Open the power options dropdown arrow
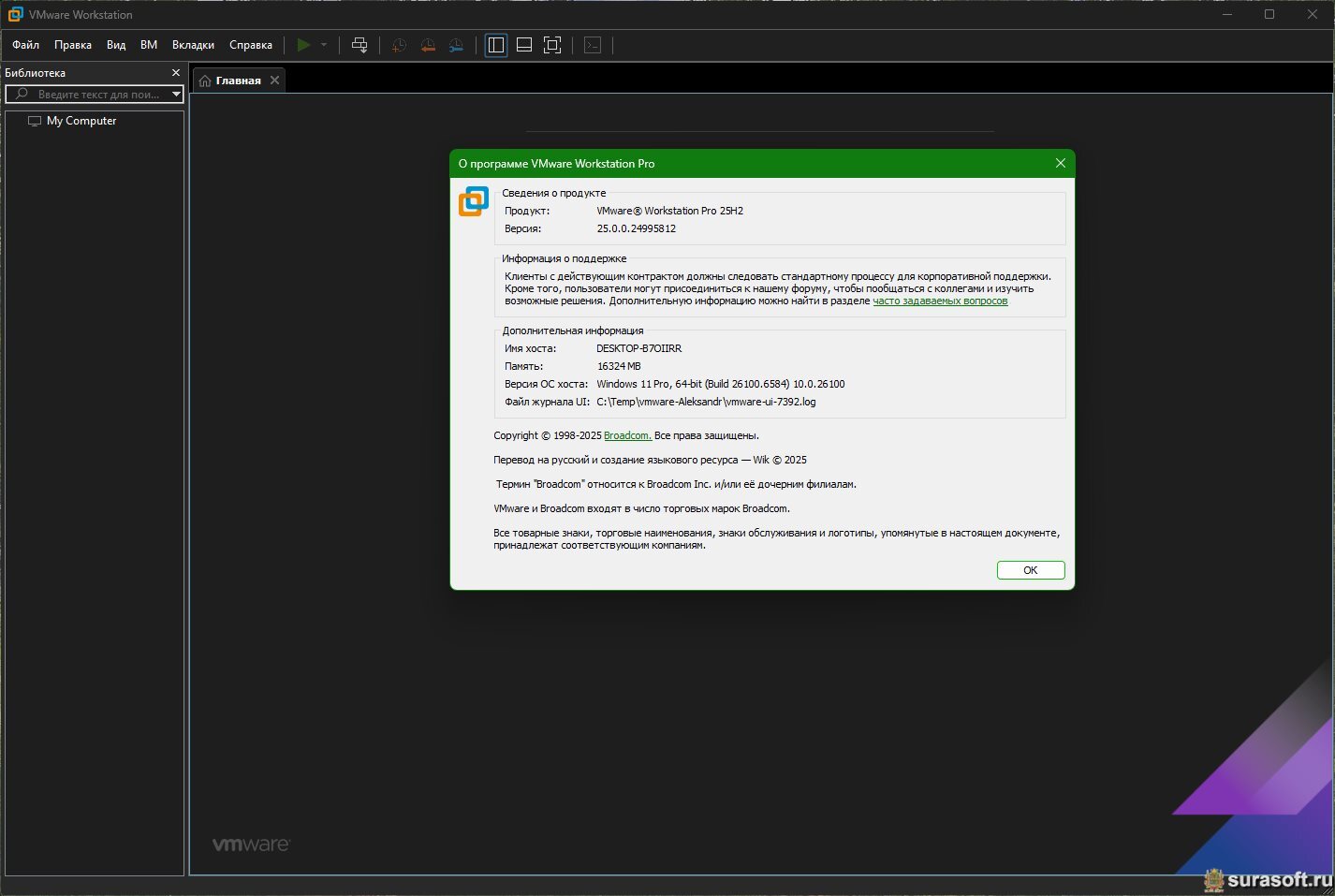Screen dimensions: 1335x896 click(324, 45)
